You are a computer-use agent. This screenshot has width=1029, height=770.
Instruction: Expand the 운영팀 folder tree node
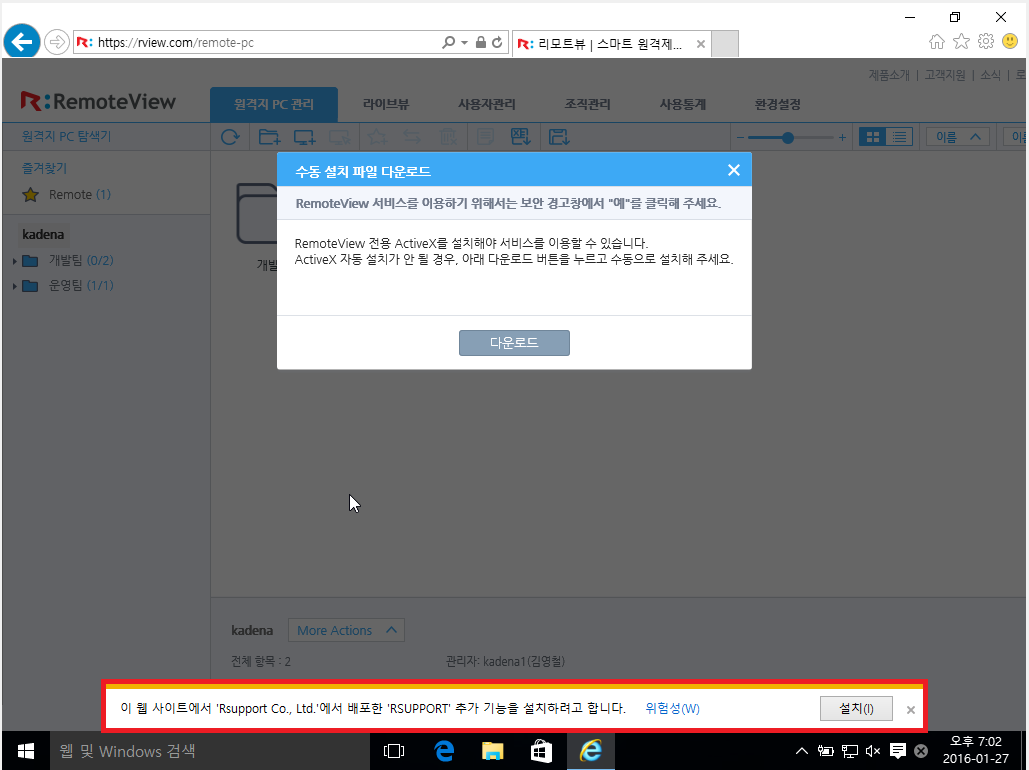tap(14, 286)
